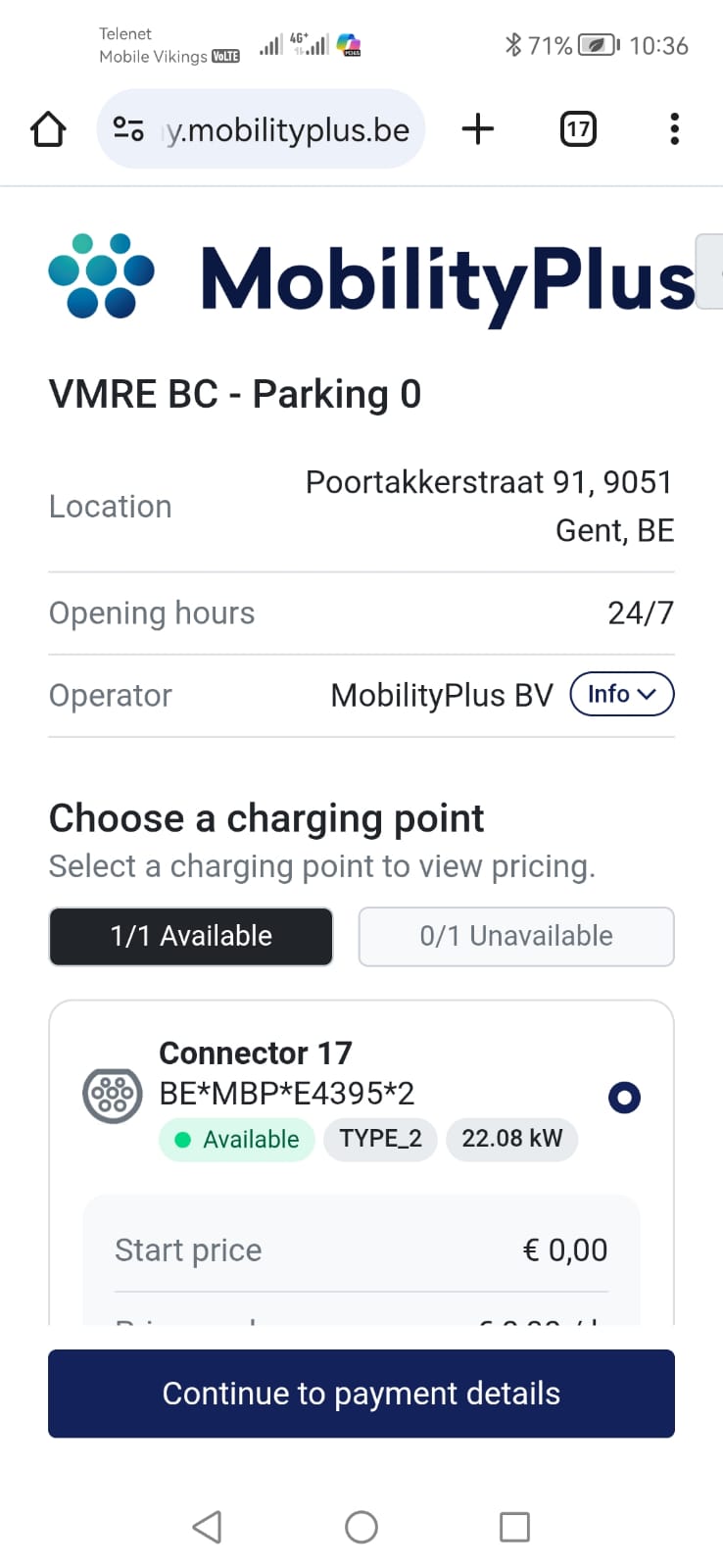The height and width of the screenshot is (1568, 723).
Task: Tap the Type 2 connector plug icon
Action: 113,1094
